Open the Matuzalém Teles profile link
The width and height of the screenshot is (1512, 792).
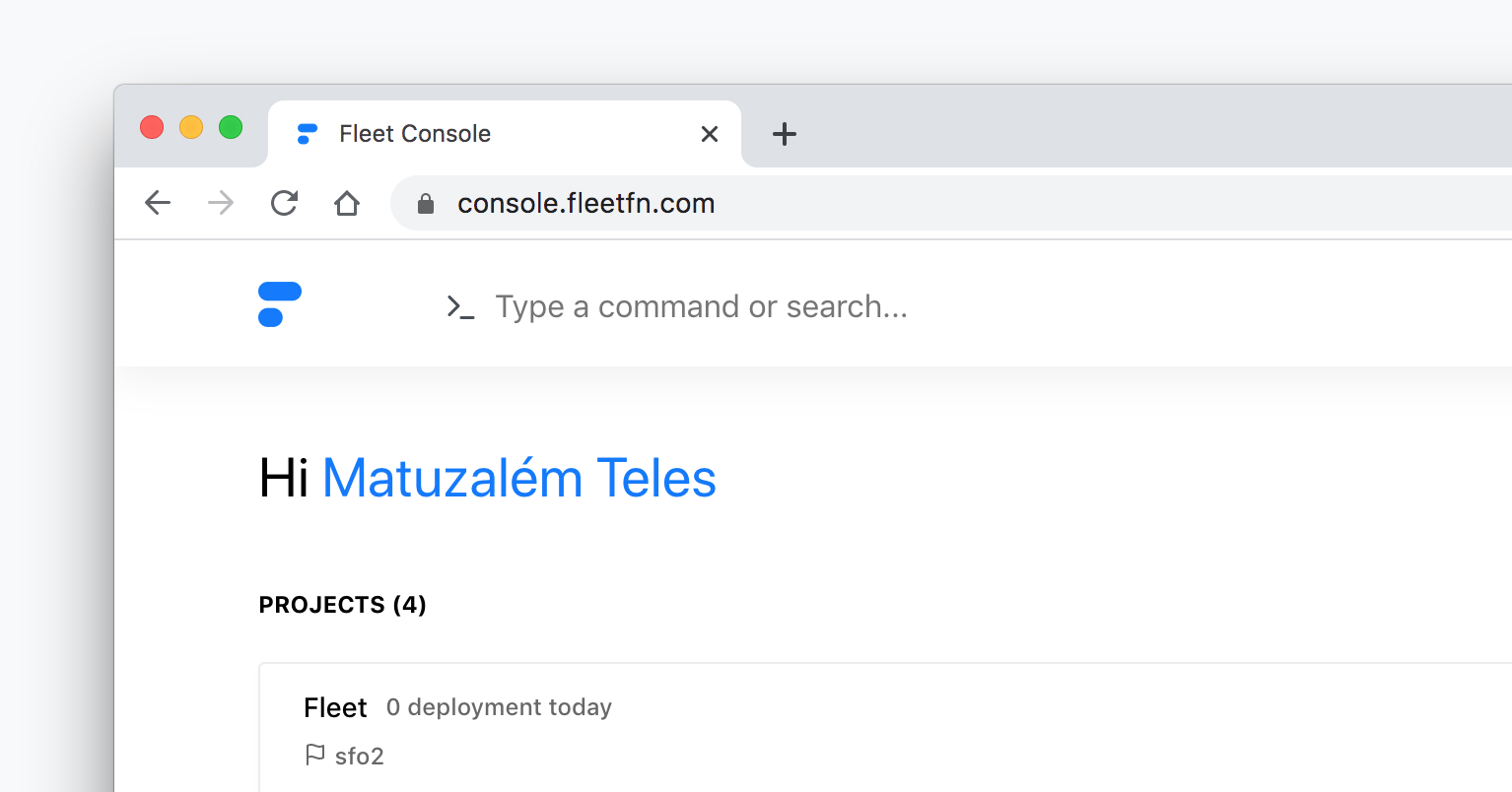[518, 479]
